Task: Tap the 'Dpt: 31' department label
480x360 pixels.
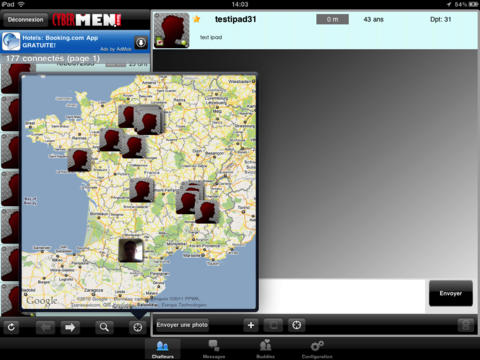Action: point(440,20)
